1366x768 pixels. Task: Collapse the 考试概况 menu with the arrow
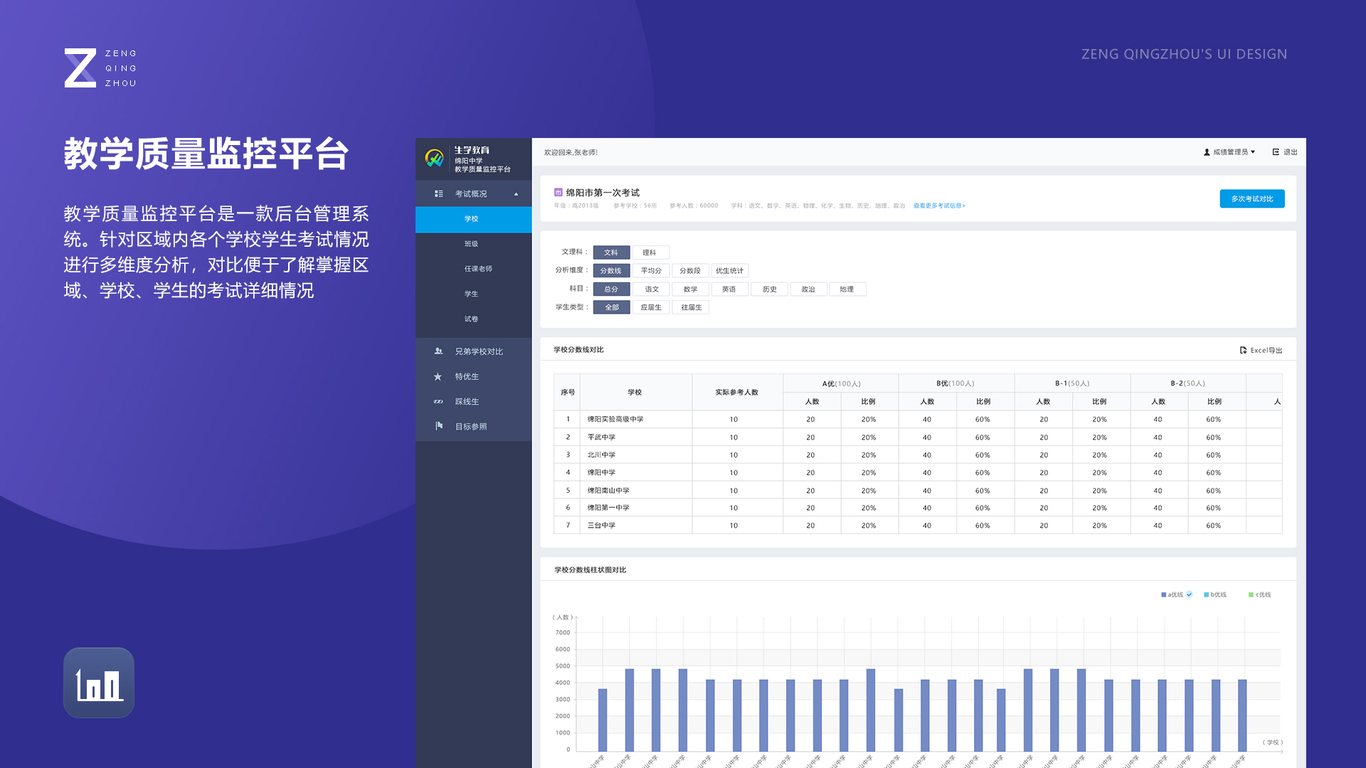coord(516,194)
